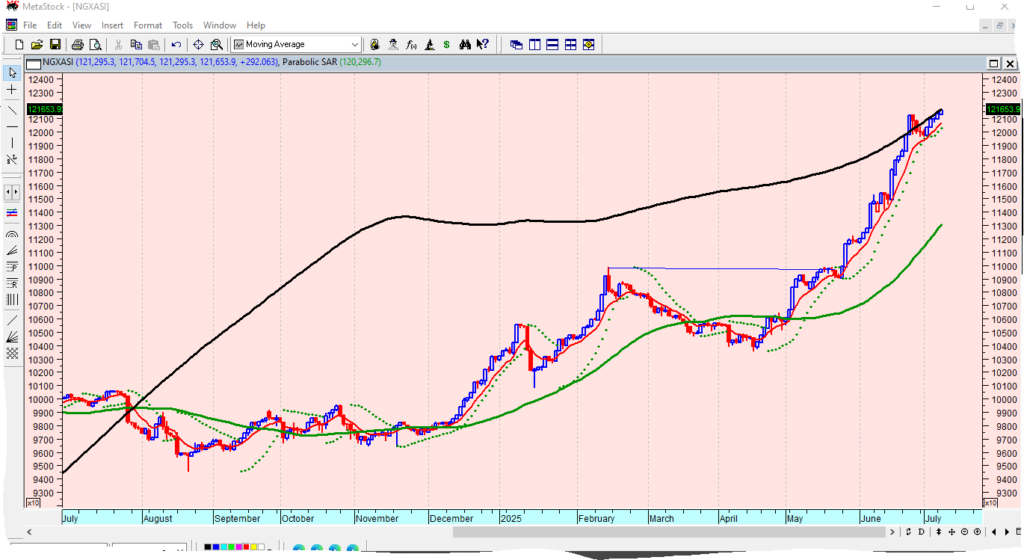Select the horizontal line drawing tool

(x=12, y=126)
